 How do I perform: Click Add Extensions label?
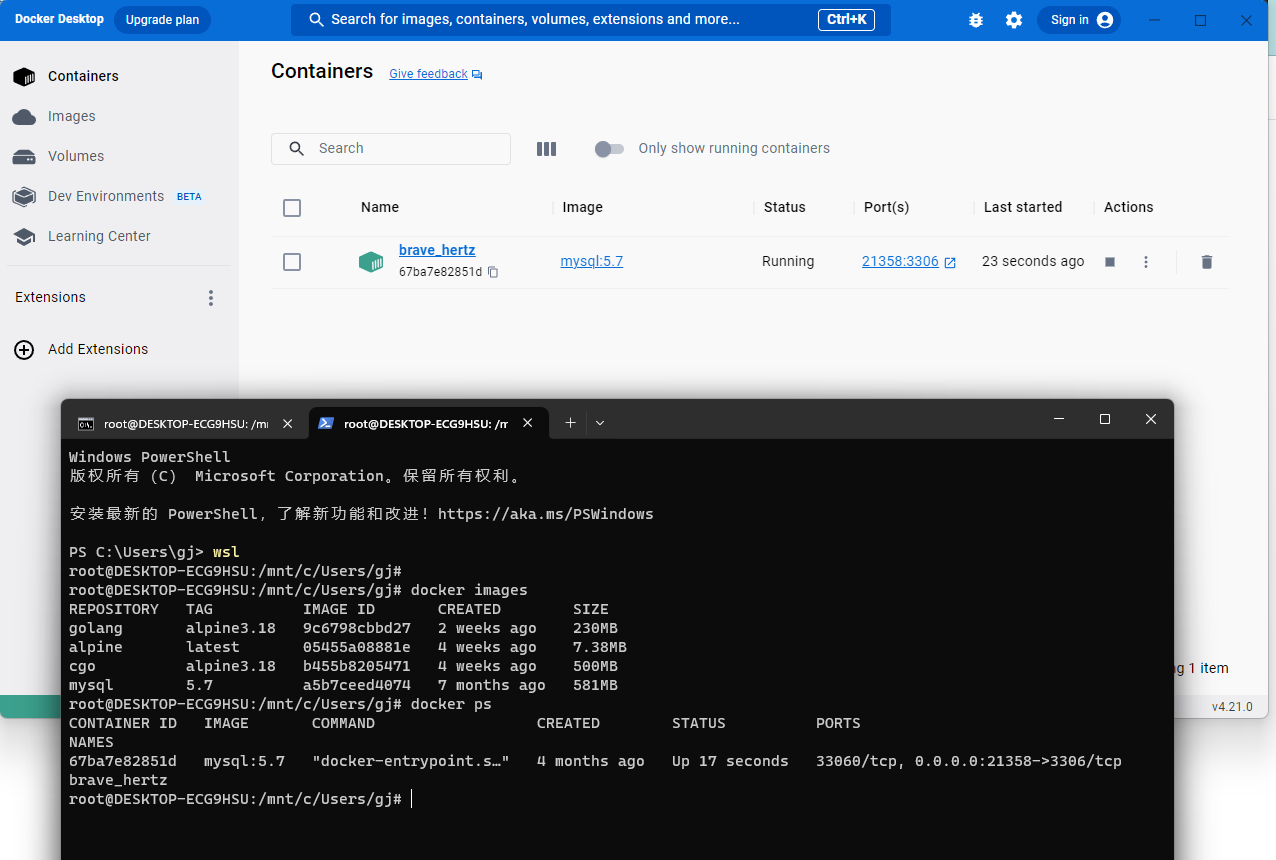click(x=98, y=349)
